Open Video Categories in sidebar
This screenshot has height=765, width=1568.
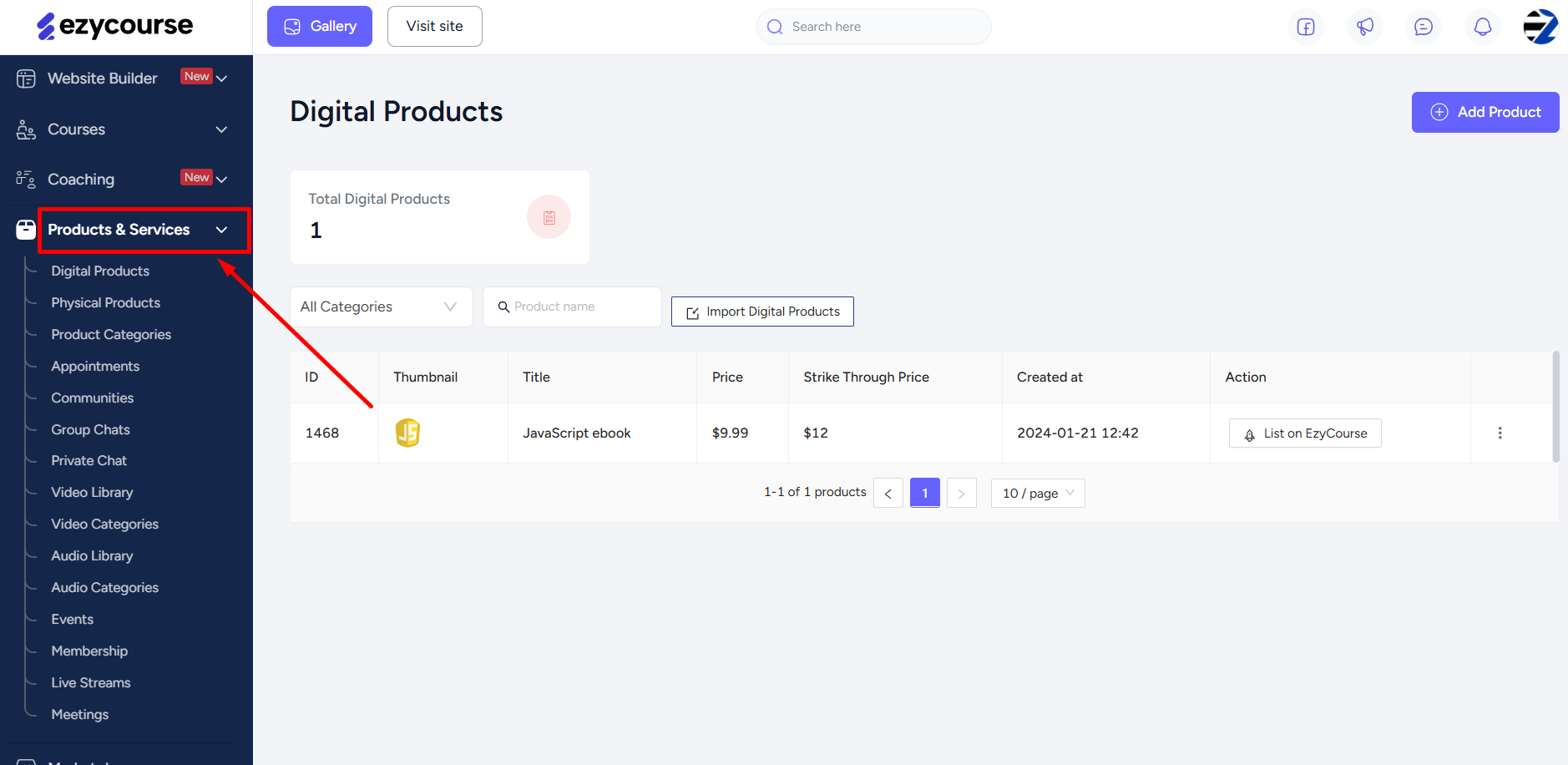[x=104, y=524]
